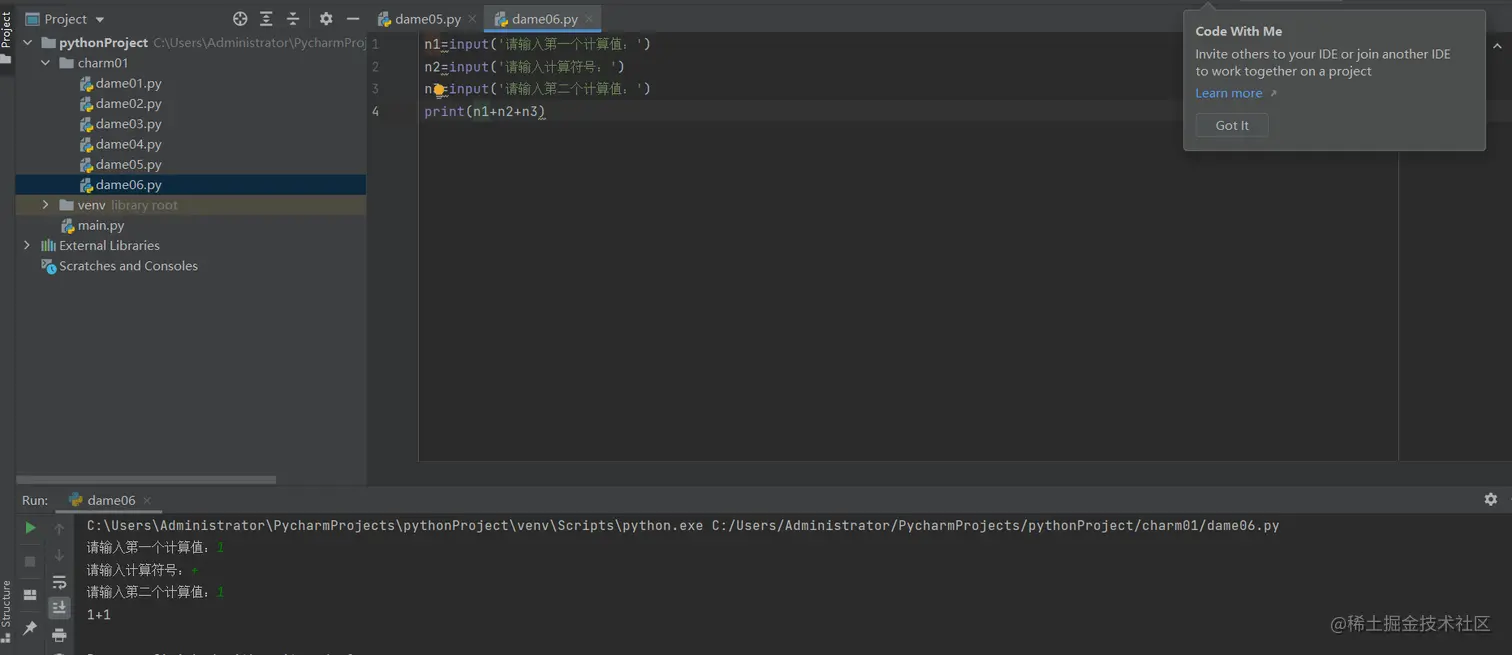Click the intention bulb on line 3
Image resolution: width=1512 pixels, height=655 pixels.
point(438,90)
